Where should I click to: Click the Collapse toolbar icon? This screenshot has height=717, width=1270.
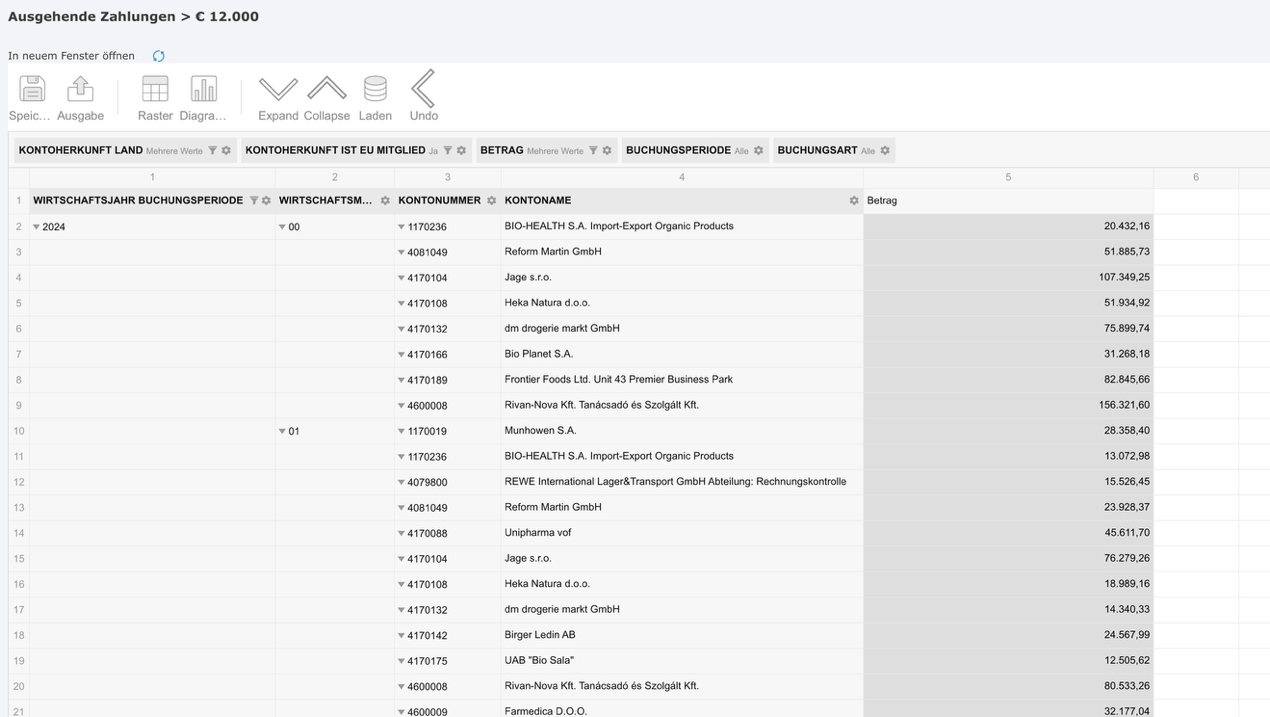(x=327, y=89)
